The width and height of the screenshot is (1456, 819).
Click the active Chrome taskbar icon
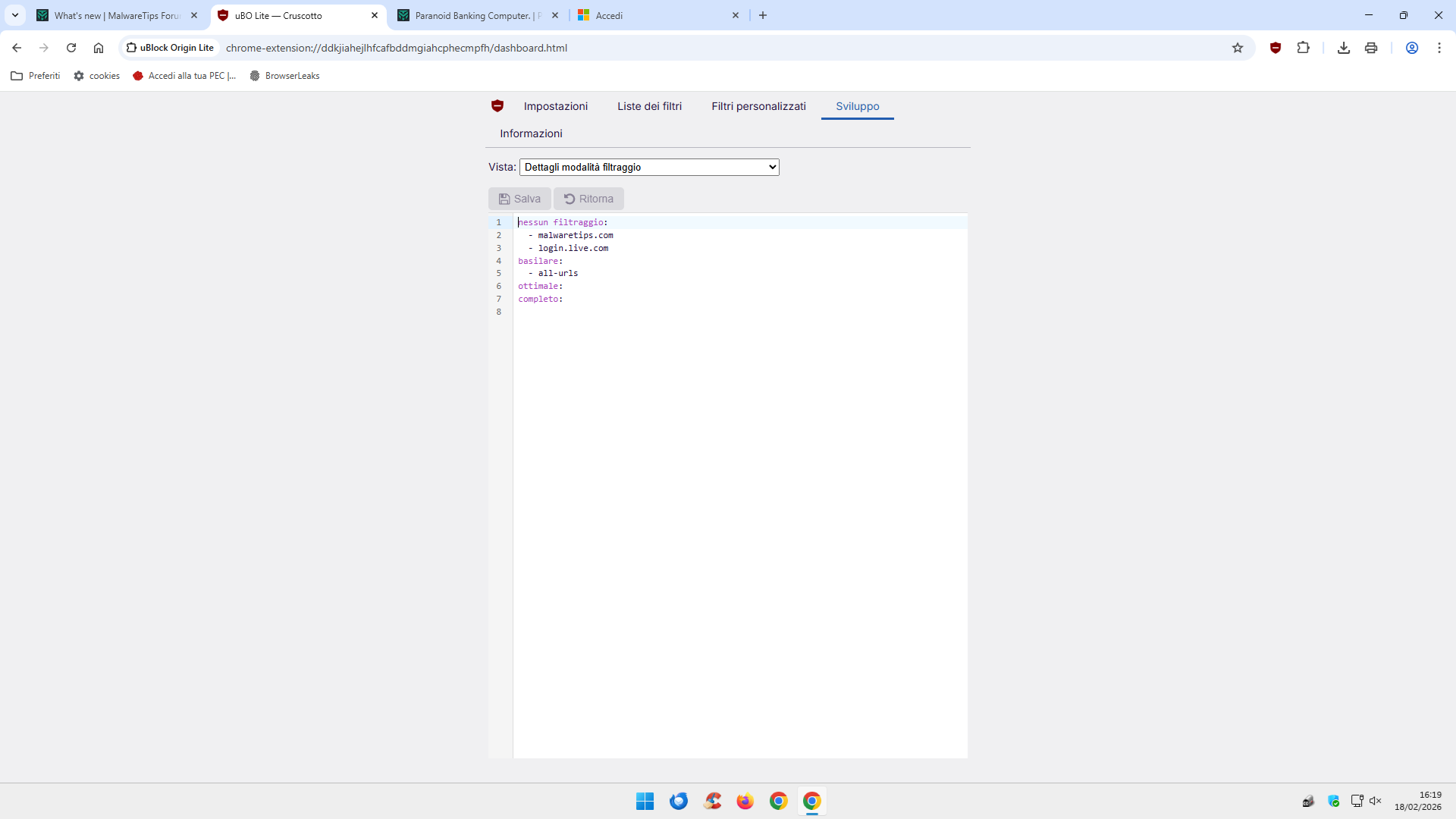coord(812,801)
